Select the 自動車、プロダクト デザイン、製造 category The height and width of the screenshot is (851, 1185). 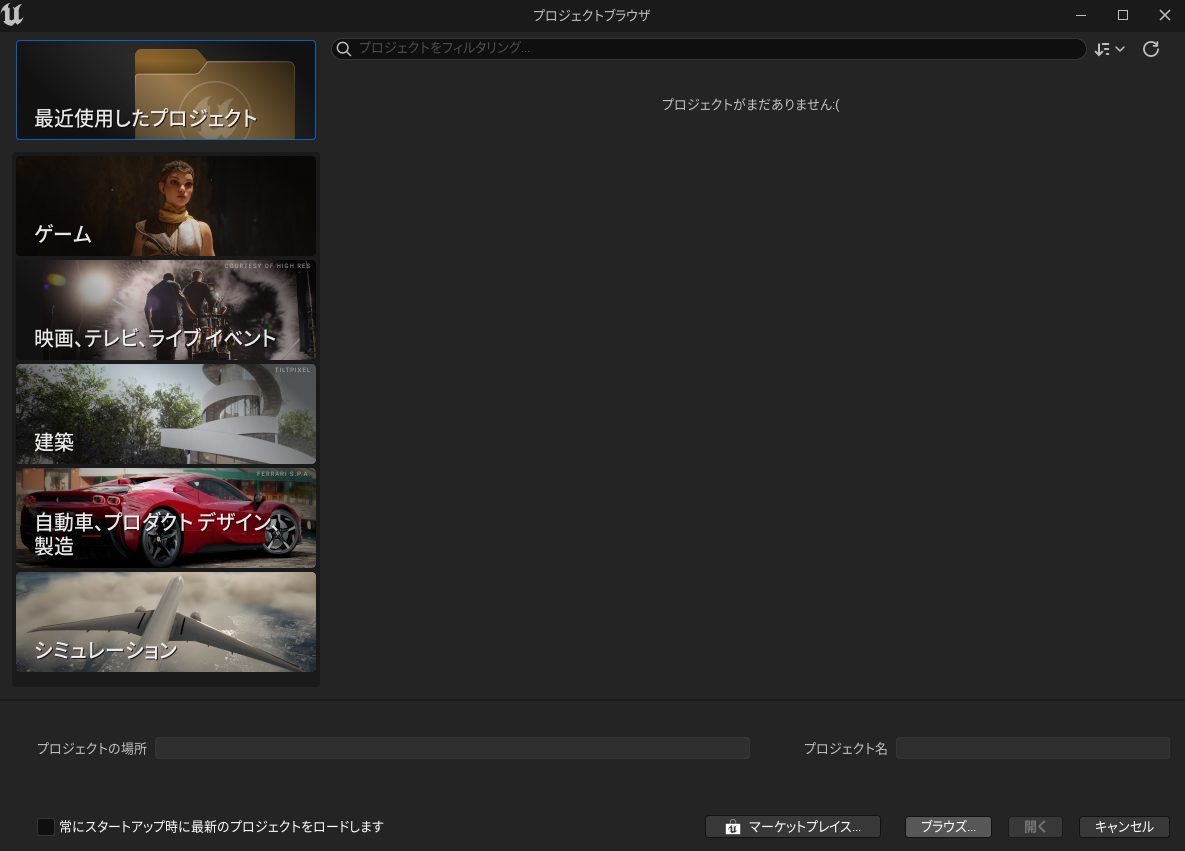point(165,518)
